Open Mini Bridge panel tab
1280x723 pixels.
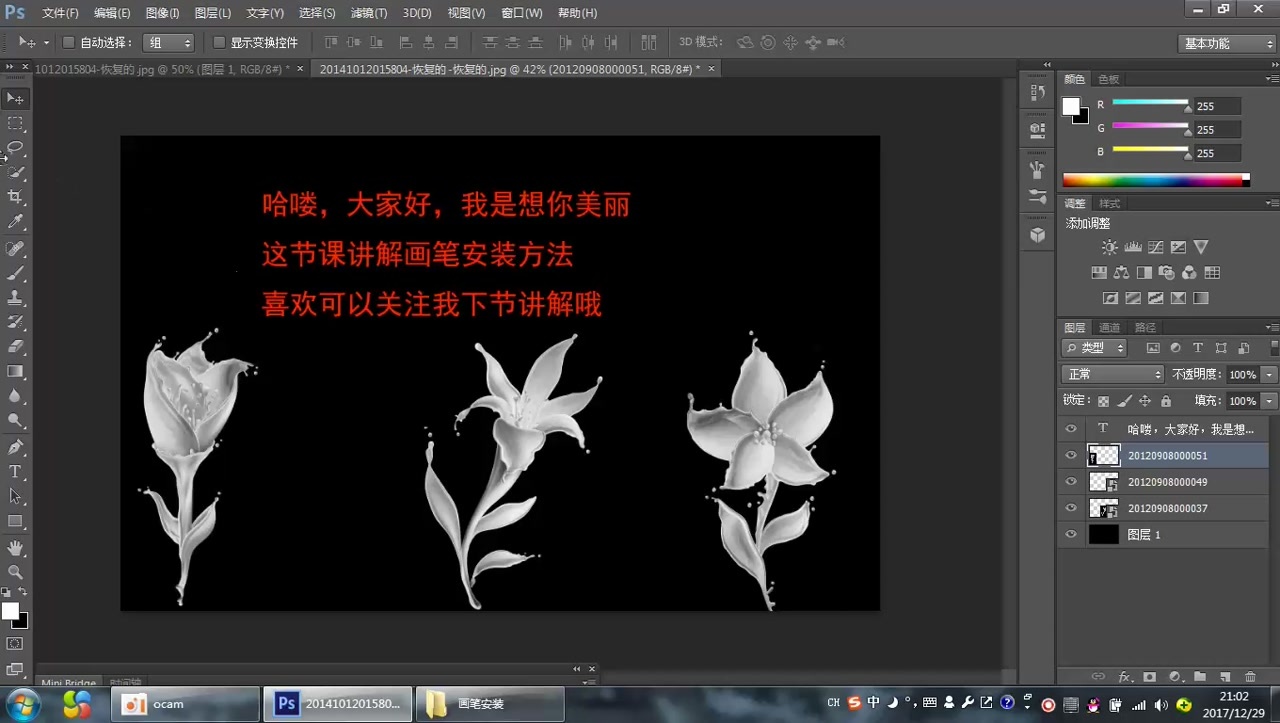68,683
